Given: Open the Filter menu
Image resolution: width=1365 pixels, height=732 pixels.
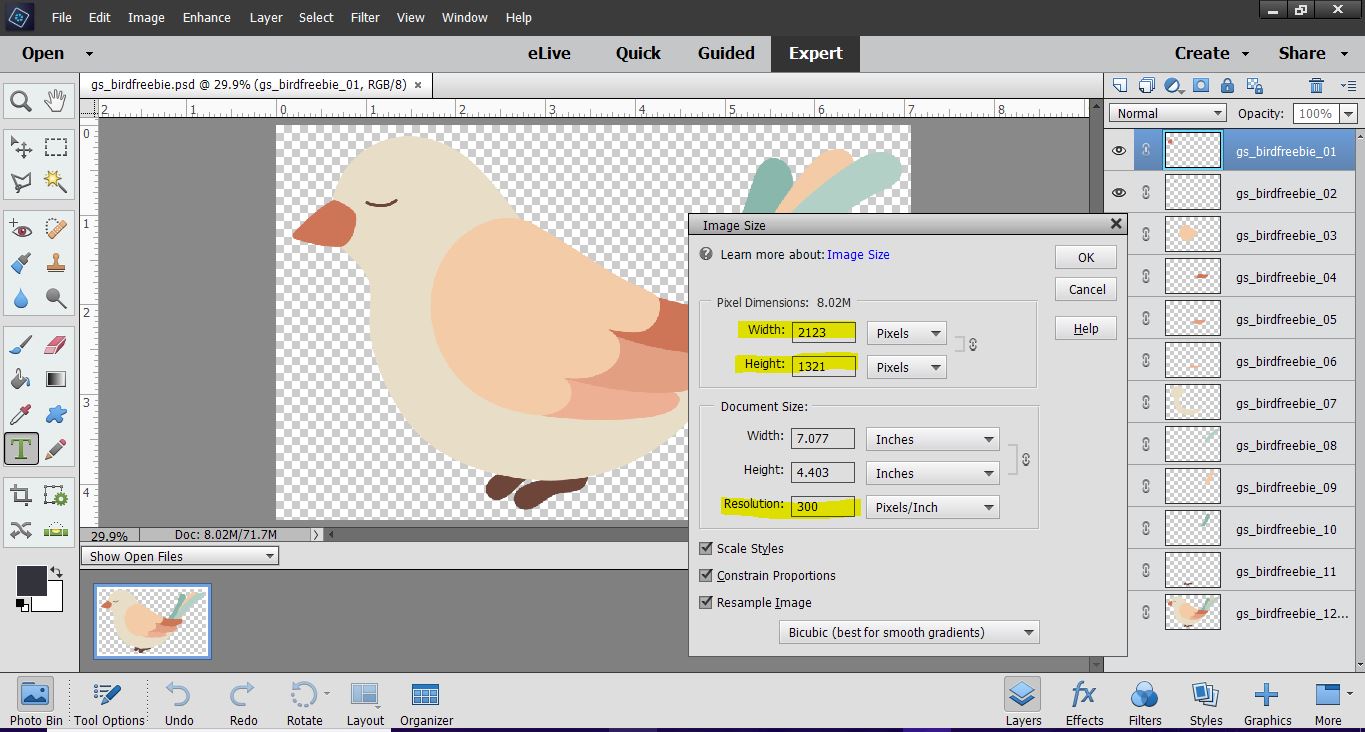Looking at the screenshot, I should point(365,17).
